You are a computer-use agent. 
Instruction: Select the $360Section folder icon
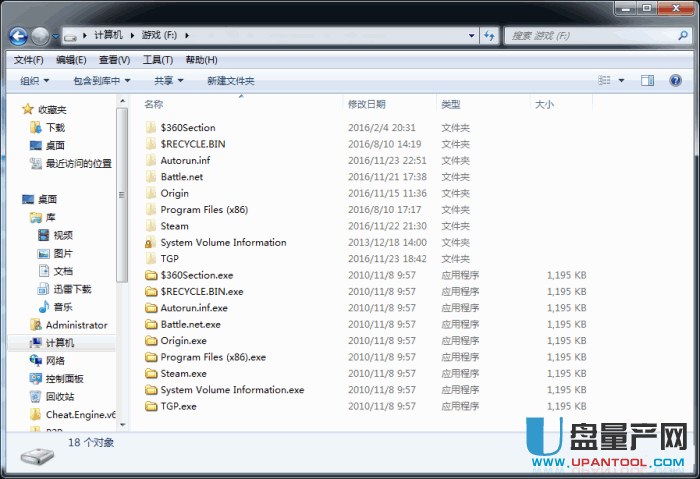[151, 128]
